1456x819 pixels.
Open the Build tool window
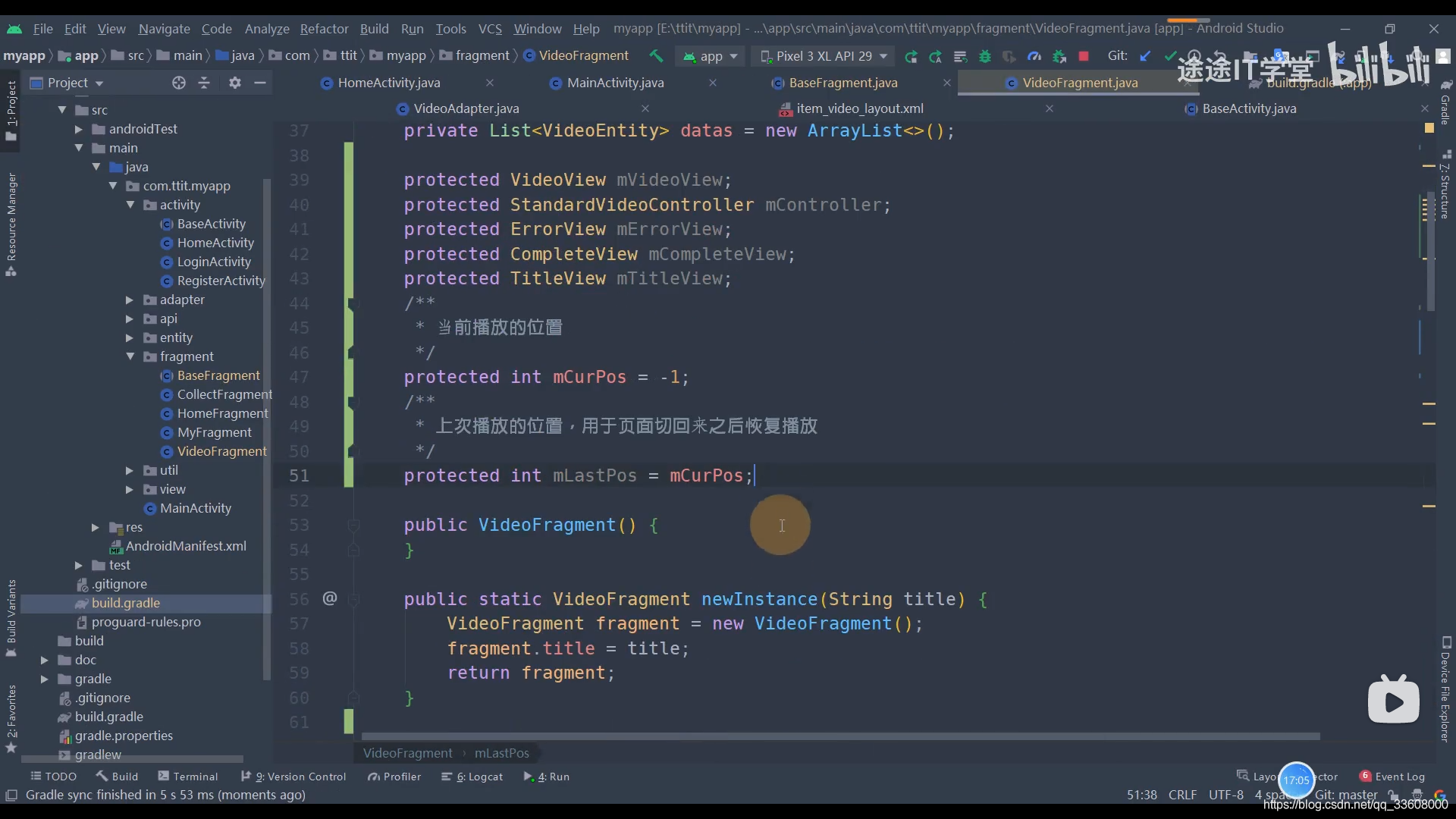point(117,777)
